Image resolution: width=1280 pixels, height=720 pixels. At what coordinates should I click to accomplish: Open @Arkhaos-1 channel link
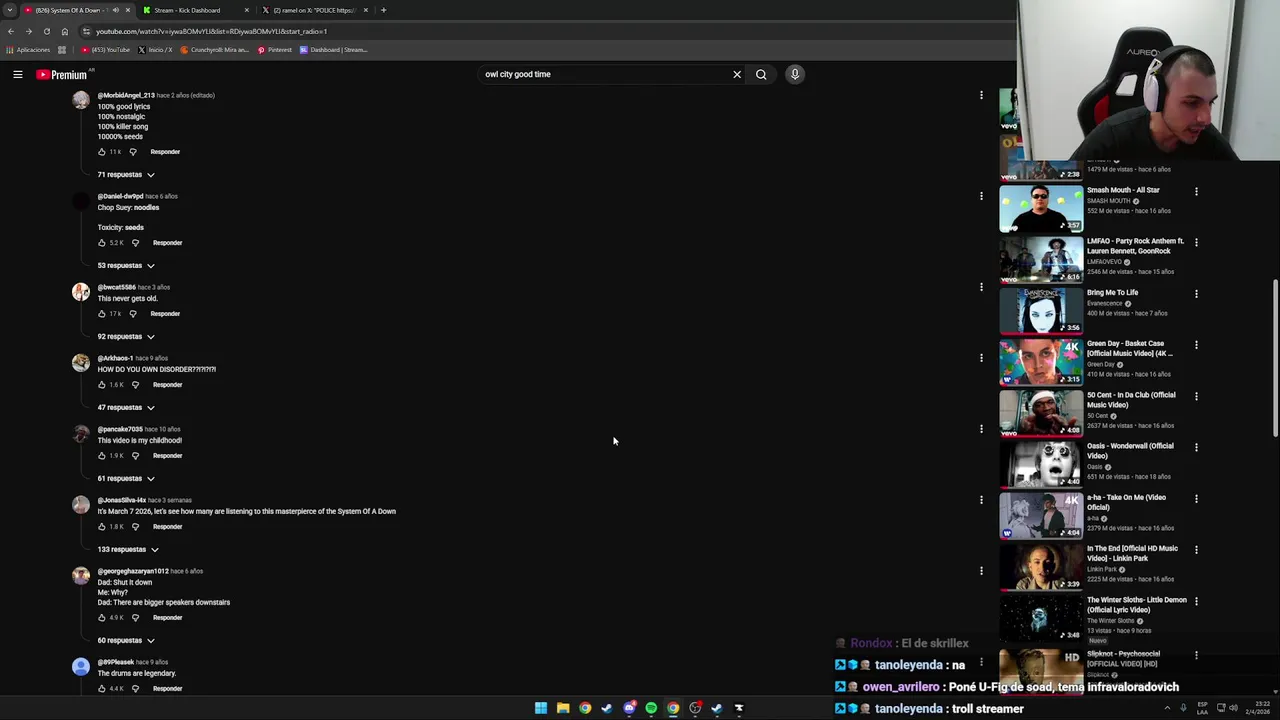coord(115,358)
